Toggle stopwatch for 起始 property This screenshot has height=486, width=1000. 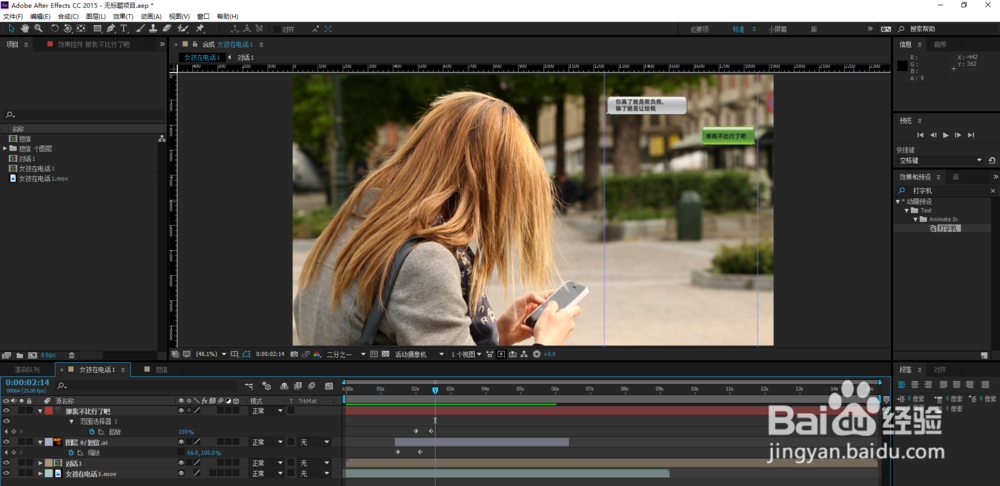92,432
